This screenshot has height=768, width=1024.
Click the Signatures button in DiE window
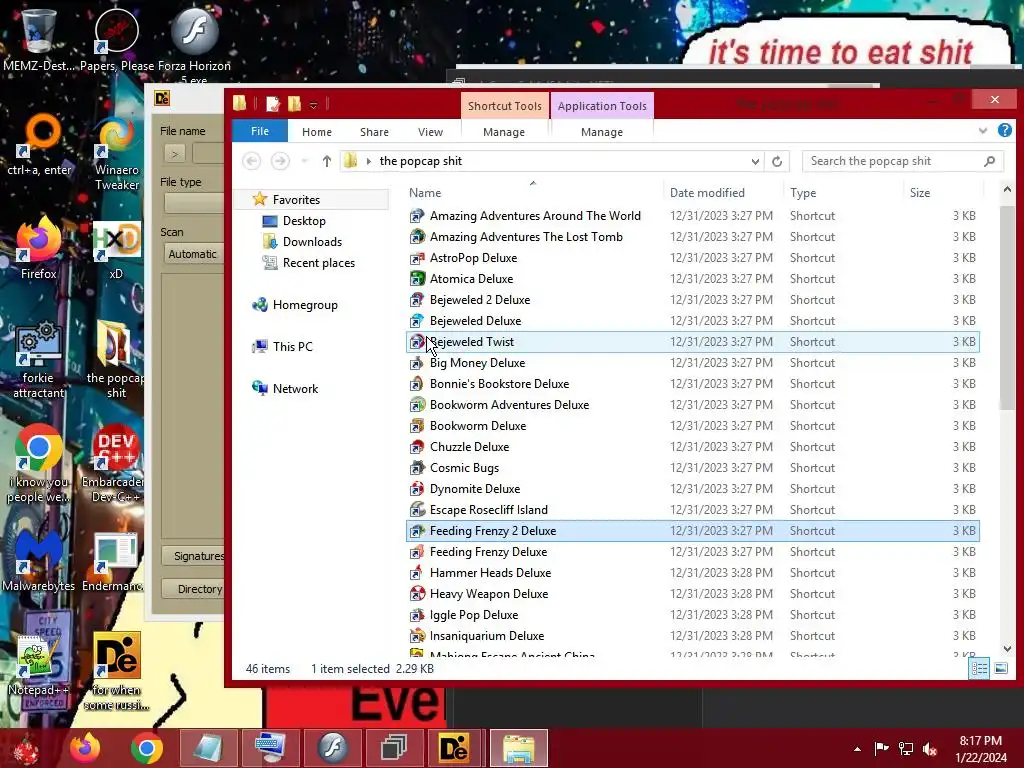[193, 556]
